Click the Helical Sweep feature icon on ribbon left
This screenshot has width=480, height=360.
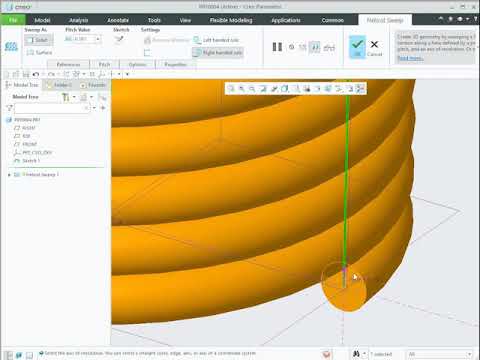pyautogui.click(x=11, y=47)
